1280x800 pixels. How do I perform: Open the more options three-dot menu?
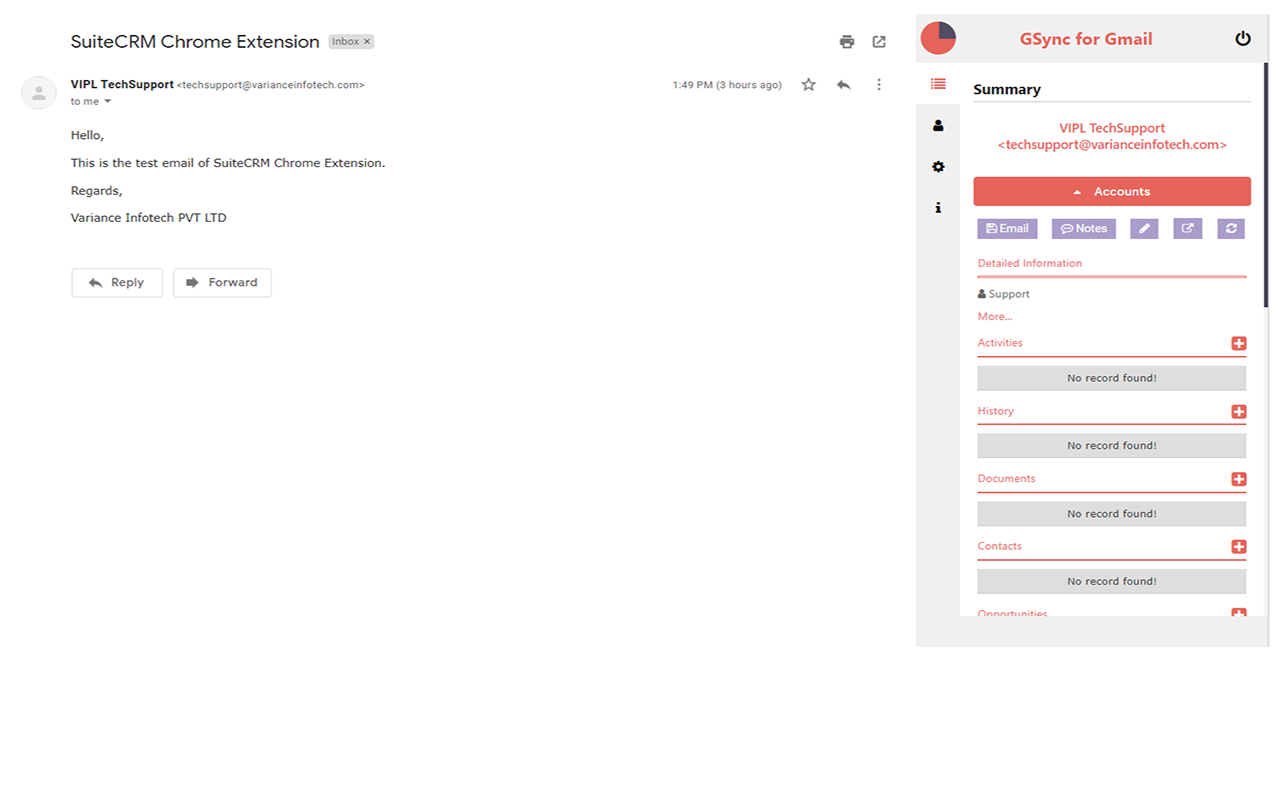(879, 85)
